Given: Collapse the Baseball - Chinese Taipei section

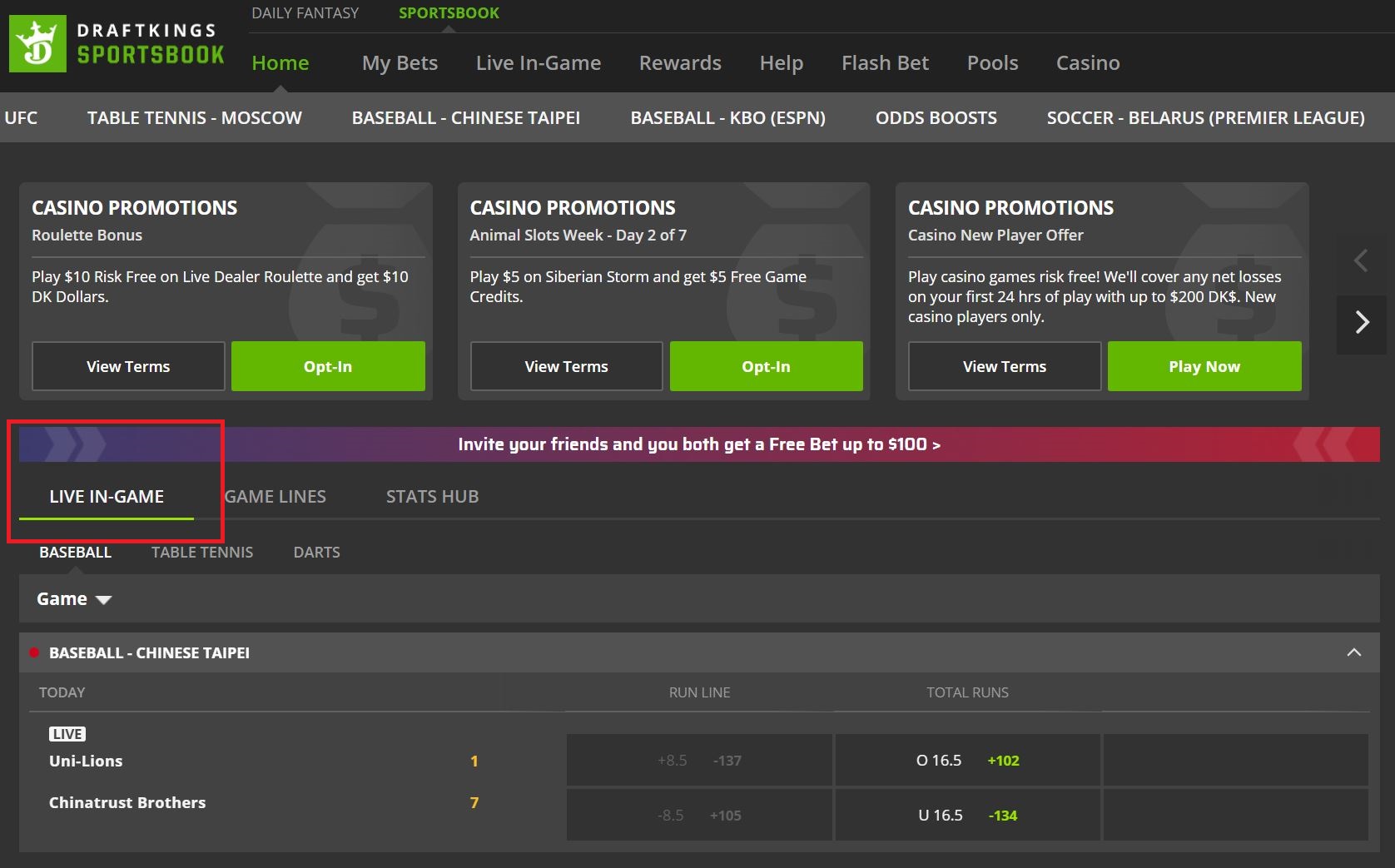Looking at the screenshot, I should point(1354,652).
